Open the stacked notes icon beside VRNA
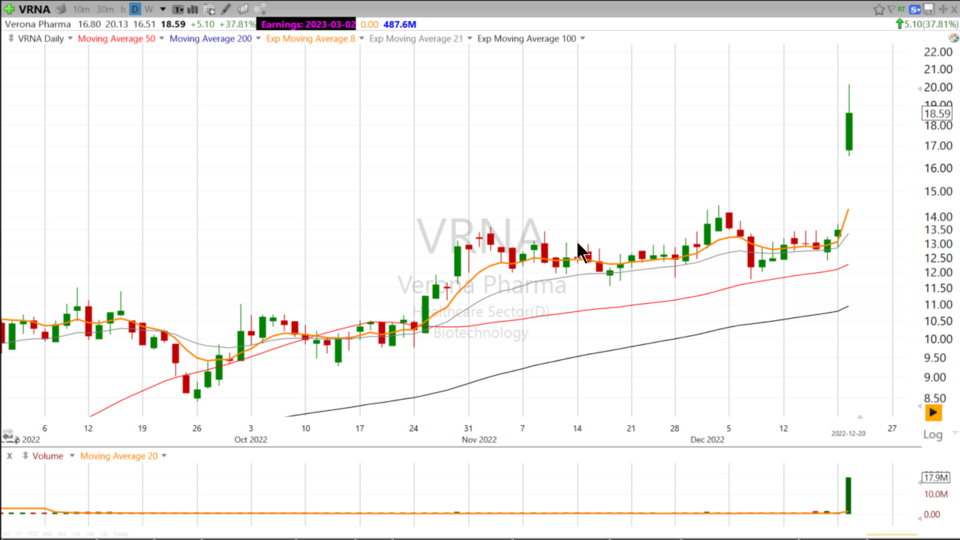This screenshot has height=540, width=960. [x=61, y=9]
